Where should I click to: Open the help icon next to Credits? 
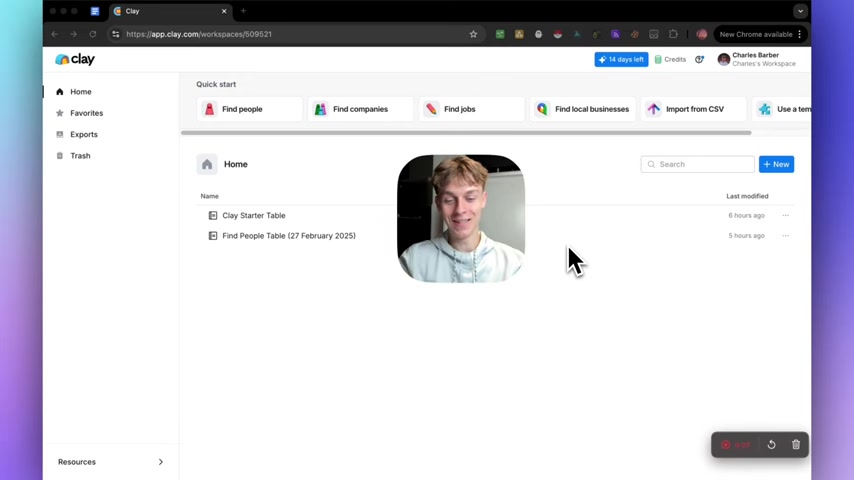pos(699,59)
